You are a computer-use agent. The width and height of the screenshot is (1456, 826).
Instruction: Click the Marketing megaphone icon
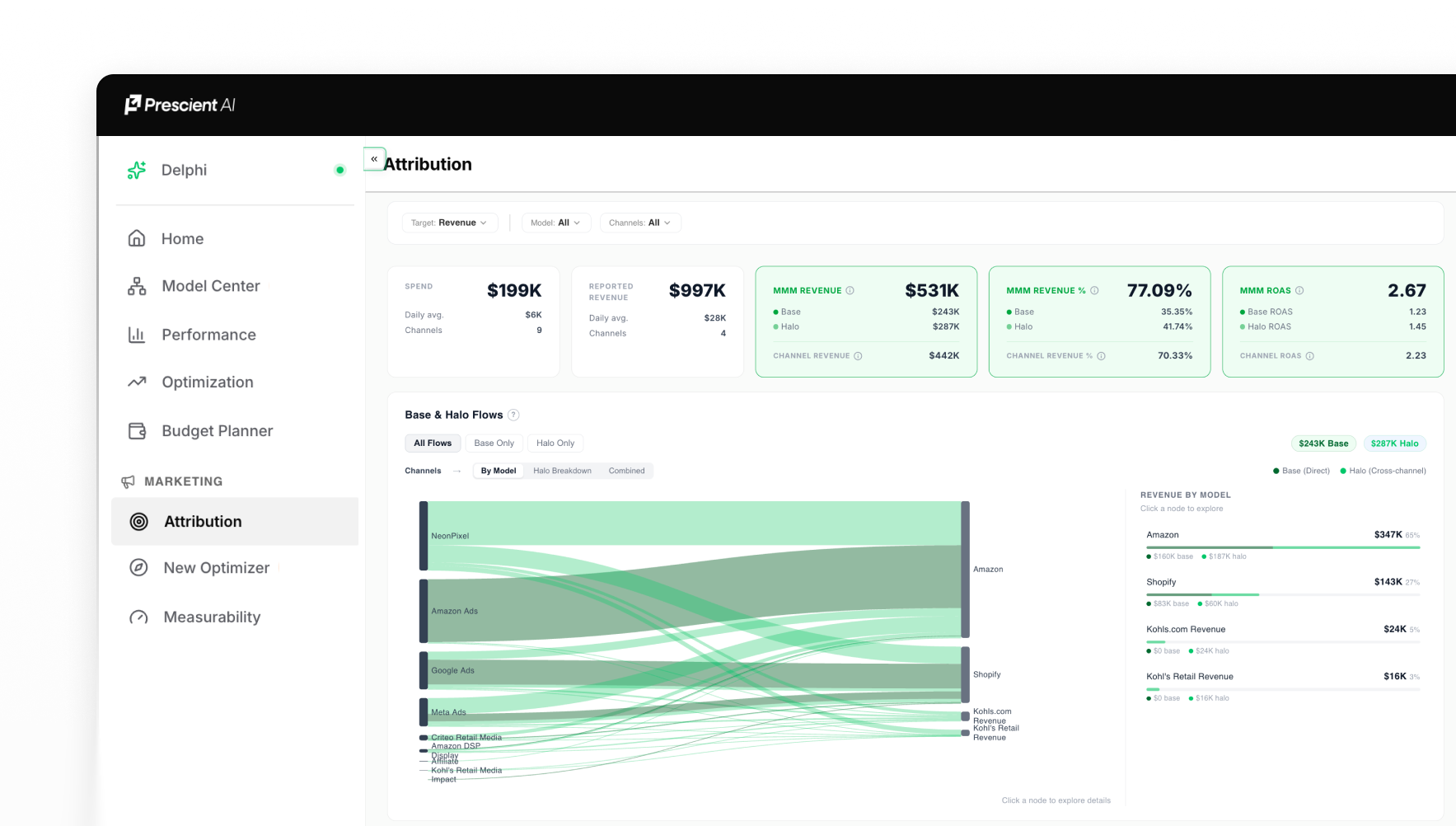(x=128, y=481)
